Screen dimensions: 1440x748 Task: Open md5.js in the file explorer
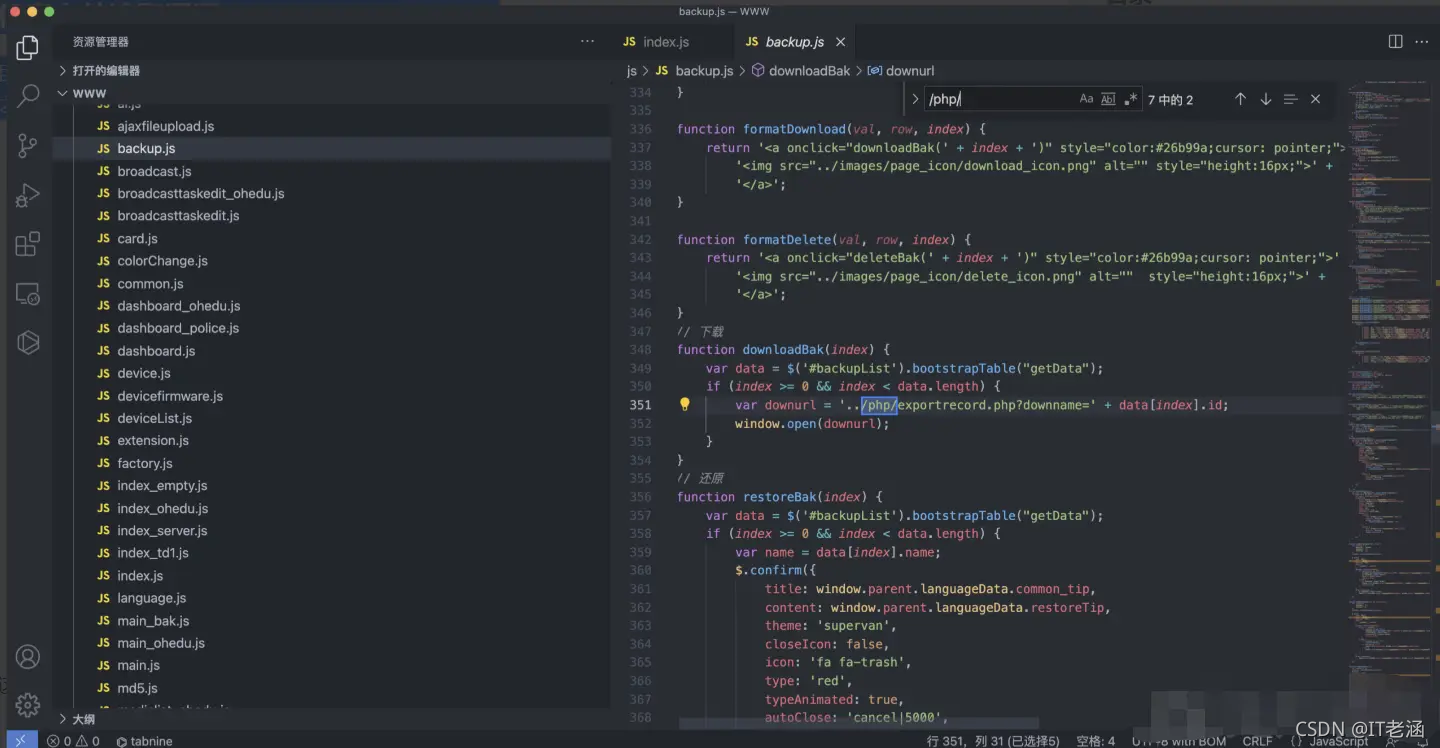137,688
